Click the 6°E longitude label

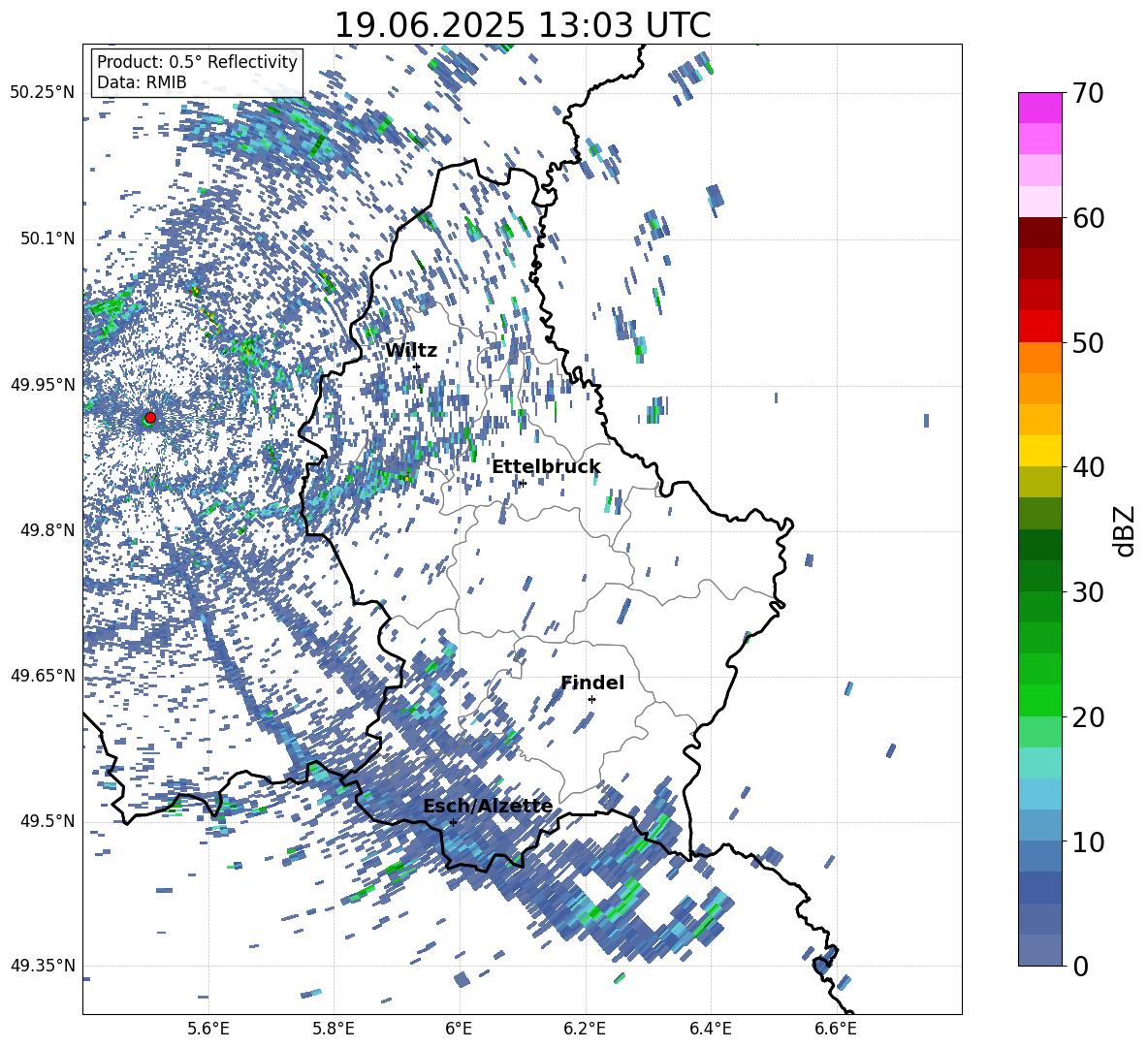point(459,1029)
